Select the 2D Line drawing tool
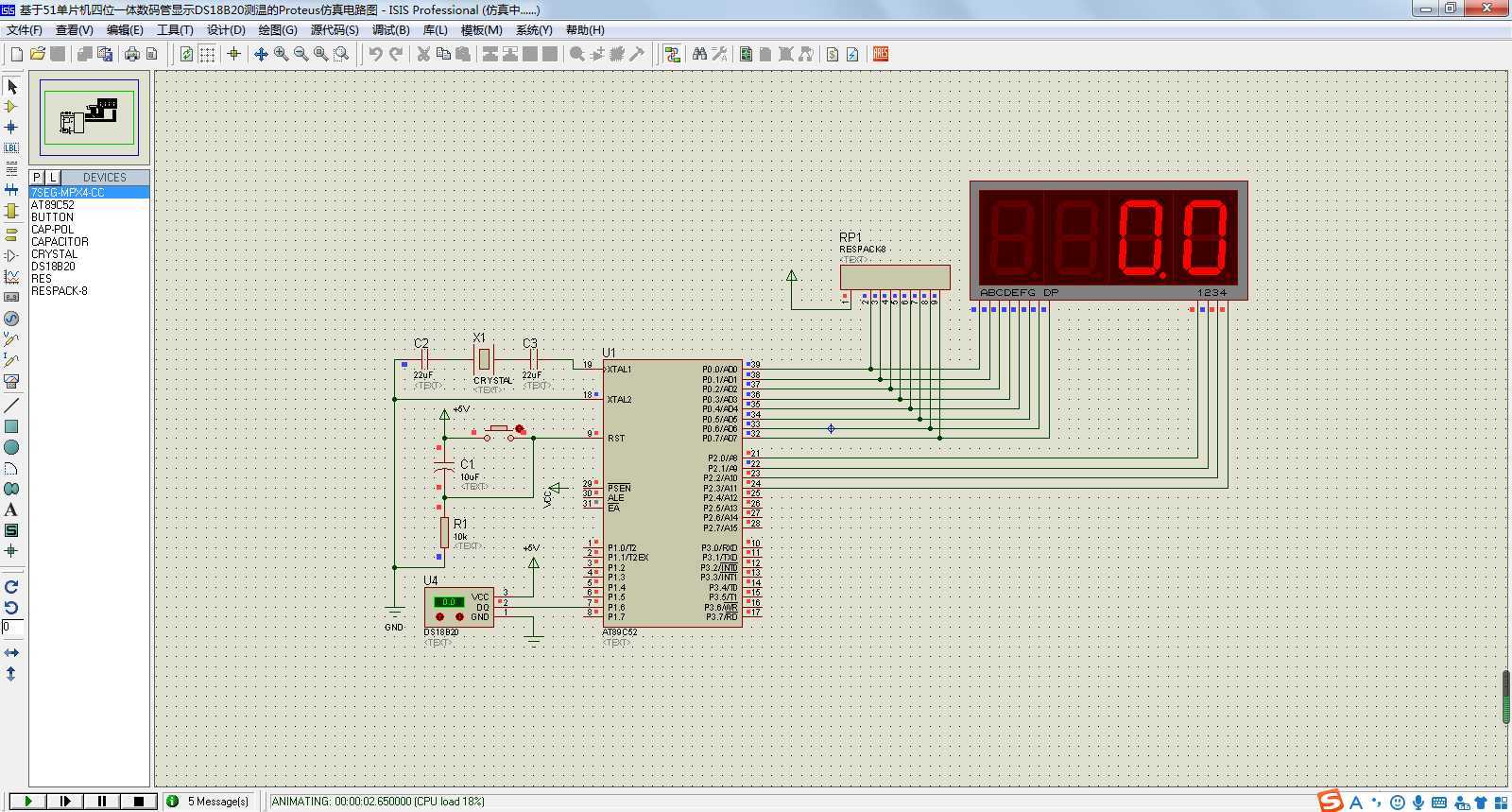Image resolution: width=1512 pixels, height=812 pixels. click(11, 406)
